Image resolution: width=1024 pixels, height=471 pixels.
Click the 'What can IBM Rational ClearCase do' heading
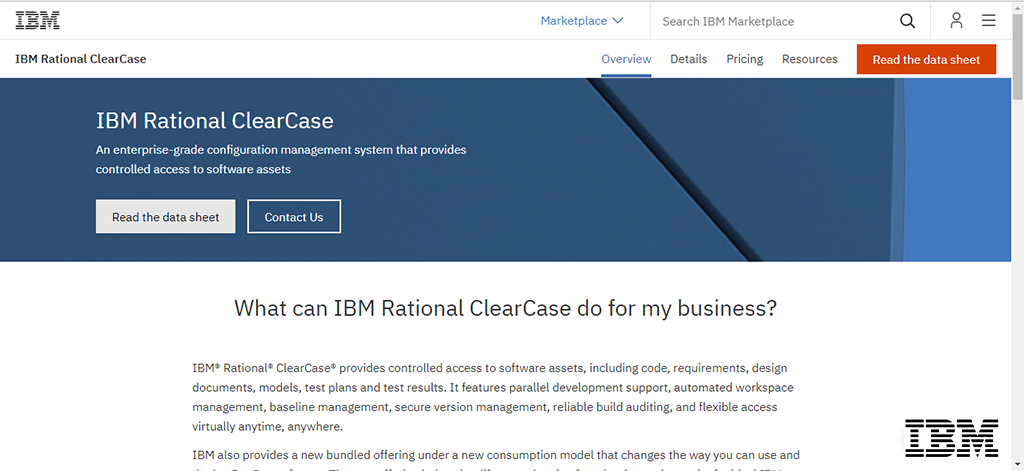(x=505, y=308)
